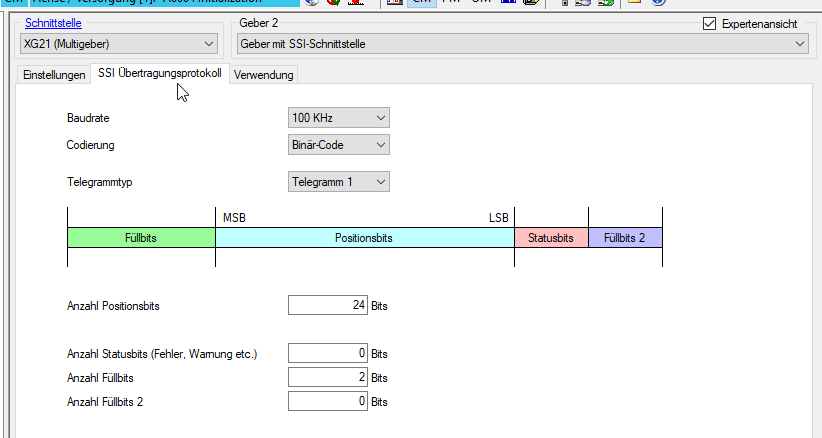The width and height of the screenshot is (822, 438).
Task: Click the Anzahl Positionsbits input field
Action: 327,305
